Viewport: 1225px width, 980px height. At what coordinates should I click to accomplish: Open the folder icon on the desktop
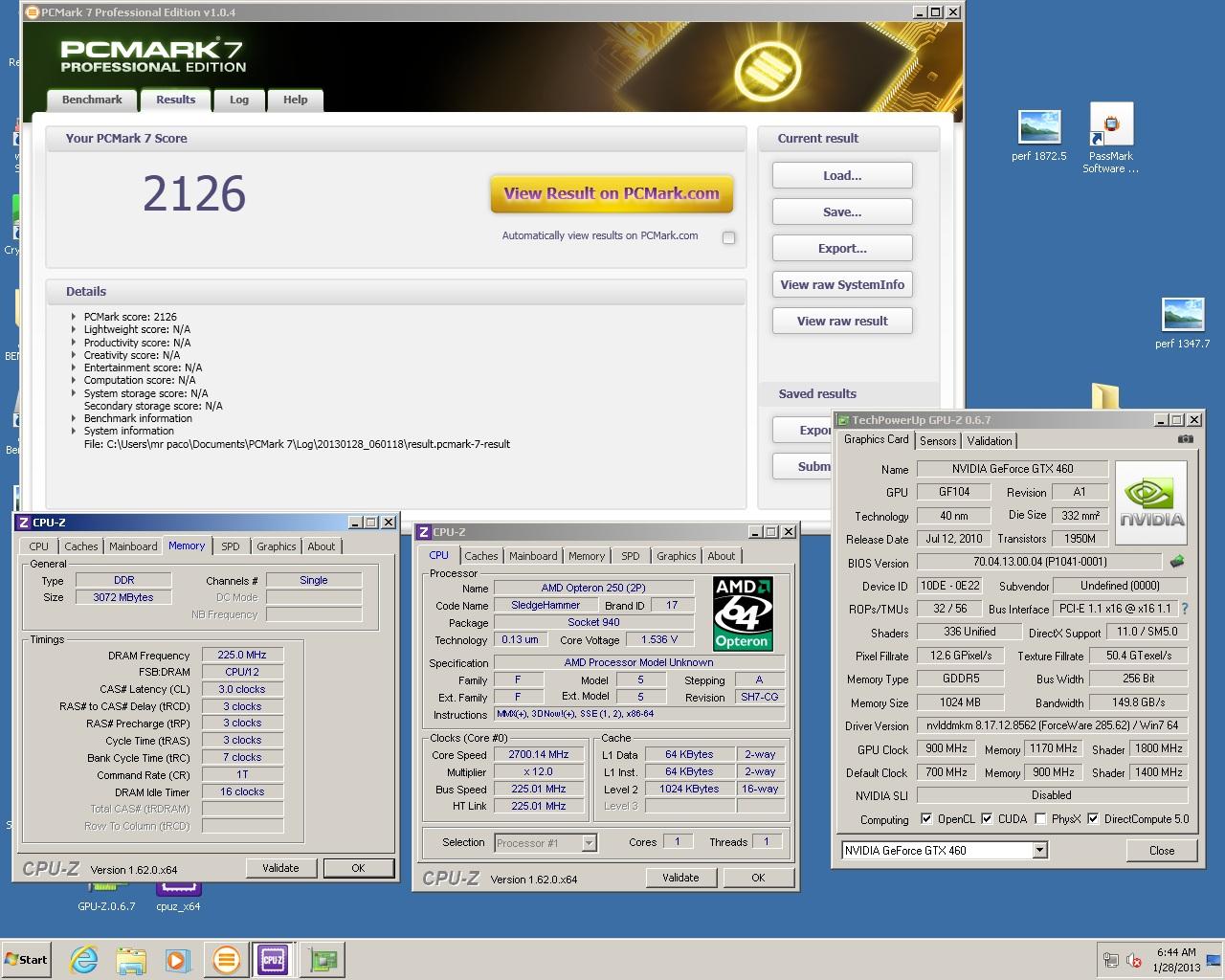(1105, 397)
